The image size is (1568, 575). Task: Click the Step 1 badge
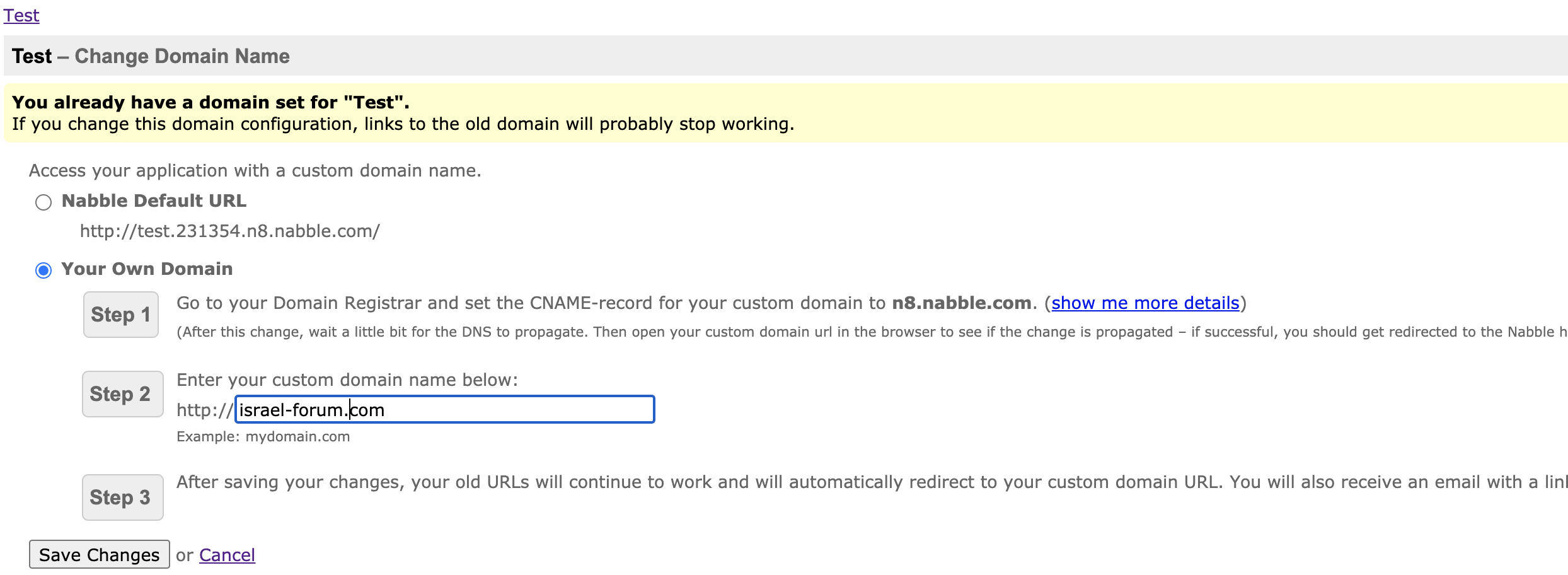tap(120, 315)
